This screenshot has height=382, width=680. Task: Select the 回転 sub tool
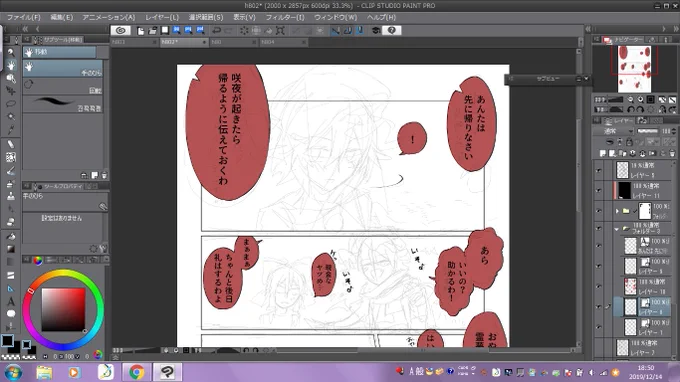62,86
